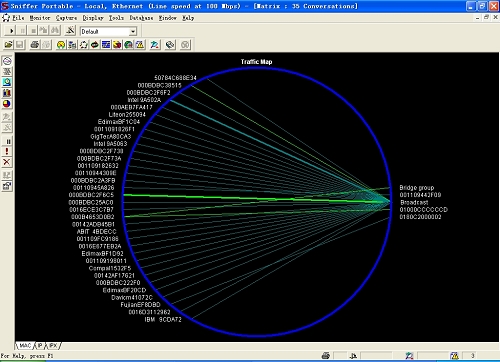Switch to the IP tab

40,346
